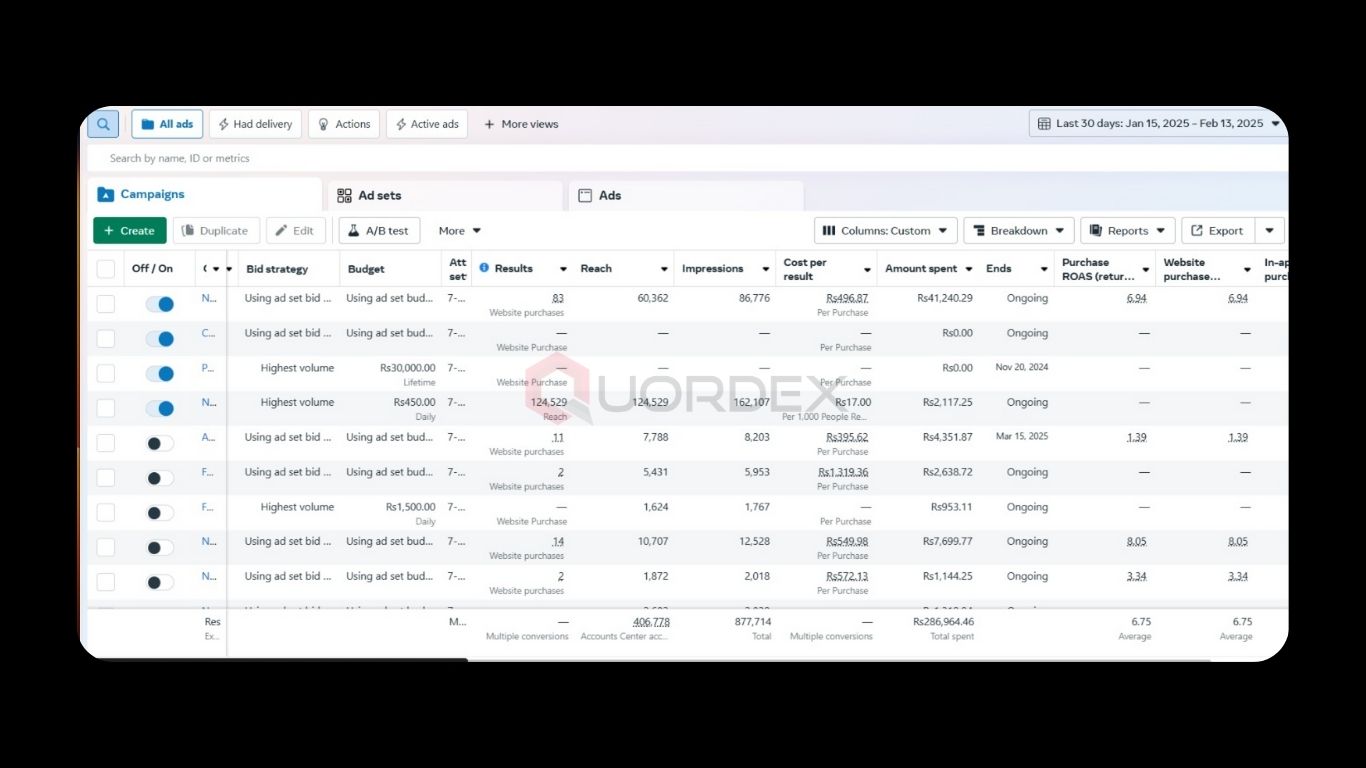Viewport: 1366px width, 768px height.
Task: Click the Edit pencil button
Action: pos(295,231)
